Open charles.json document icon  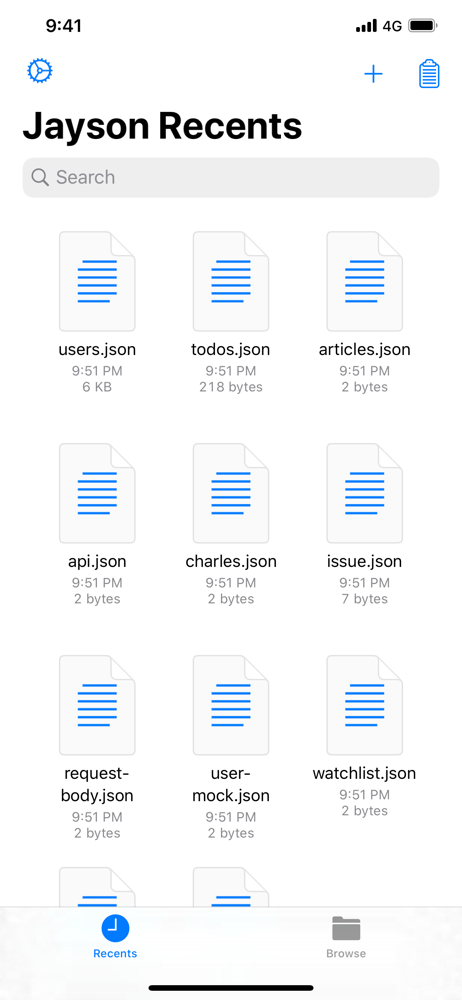(231, 493)
